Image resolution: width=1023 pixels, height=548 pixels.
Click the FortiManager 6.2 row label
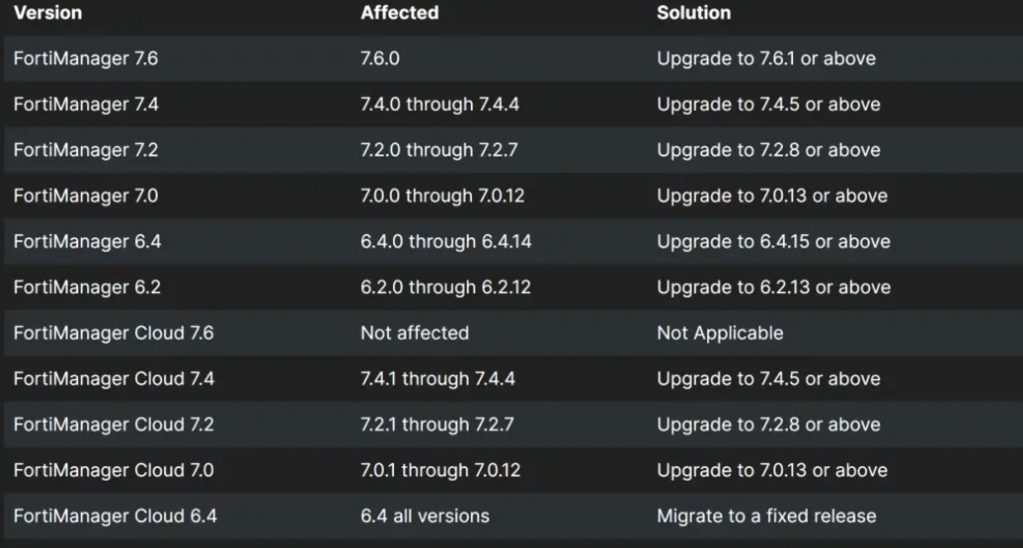pos(86,288)
